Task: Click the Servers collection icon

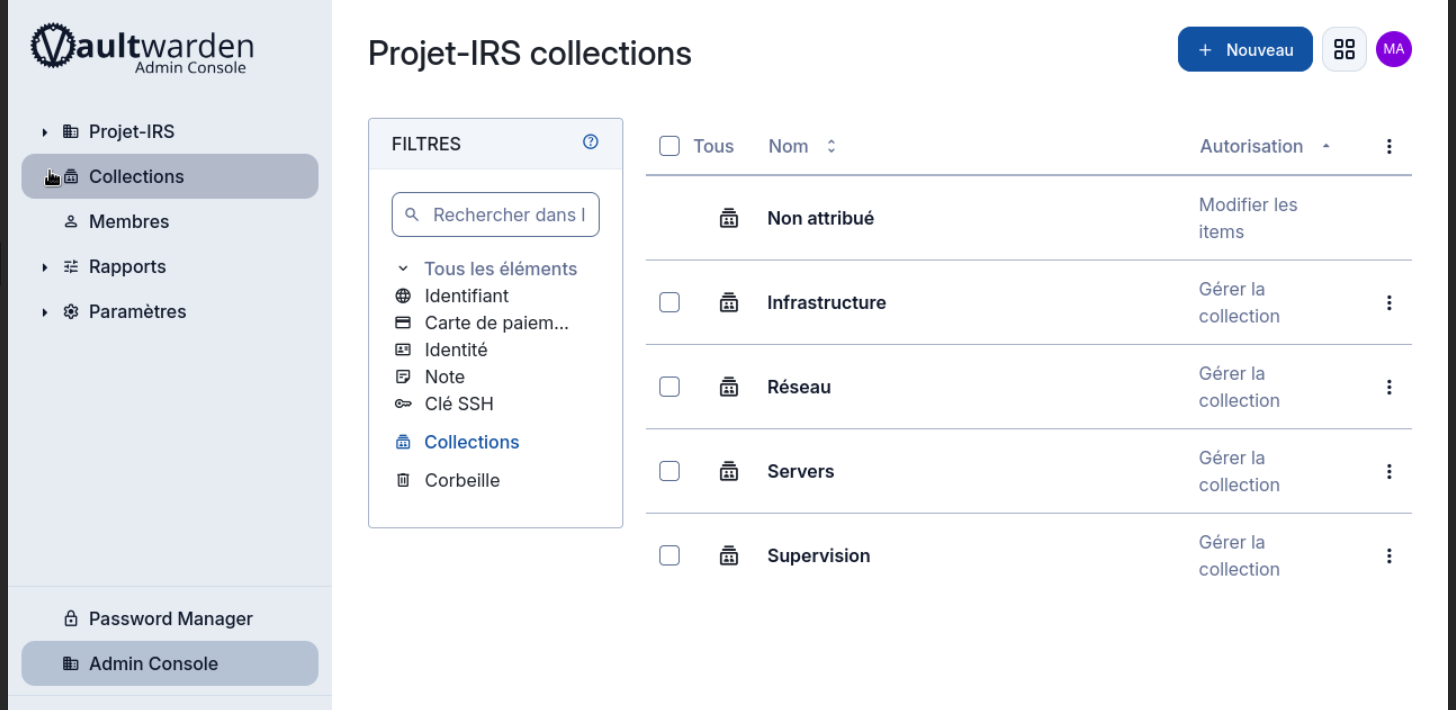Action: click(729, 472)
